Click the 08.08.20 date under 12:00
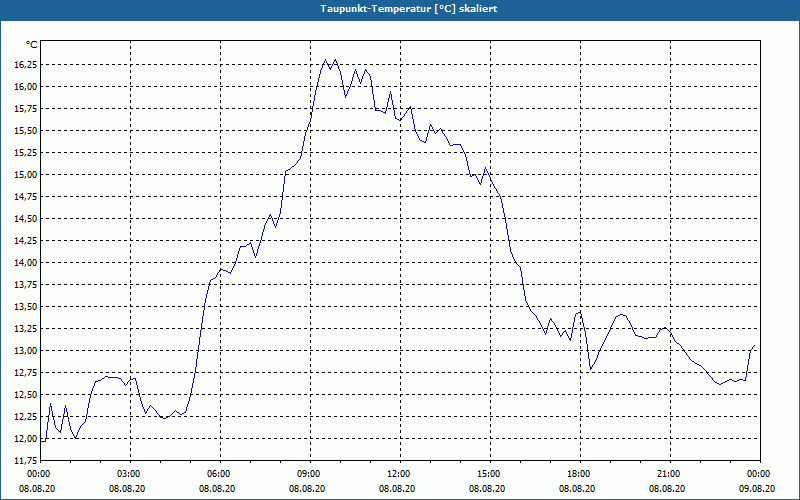Screen dimensions: 800x500 click(397, 488)
